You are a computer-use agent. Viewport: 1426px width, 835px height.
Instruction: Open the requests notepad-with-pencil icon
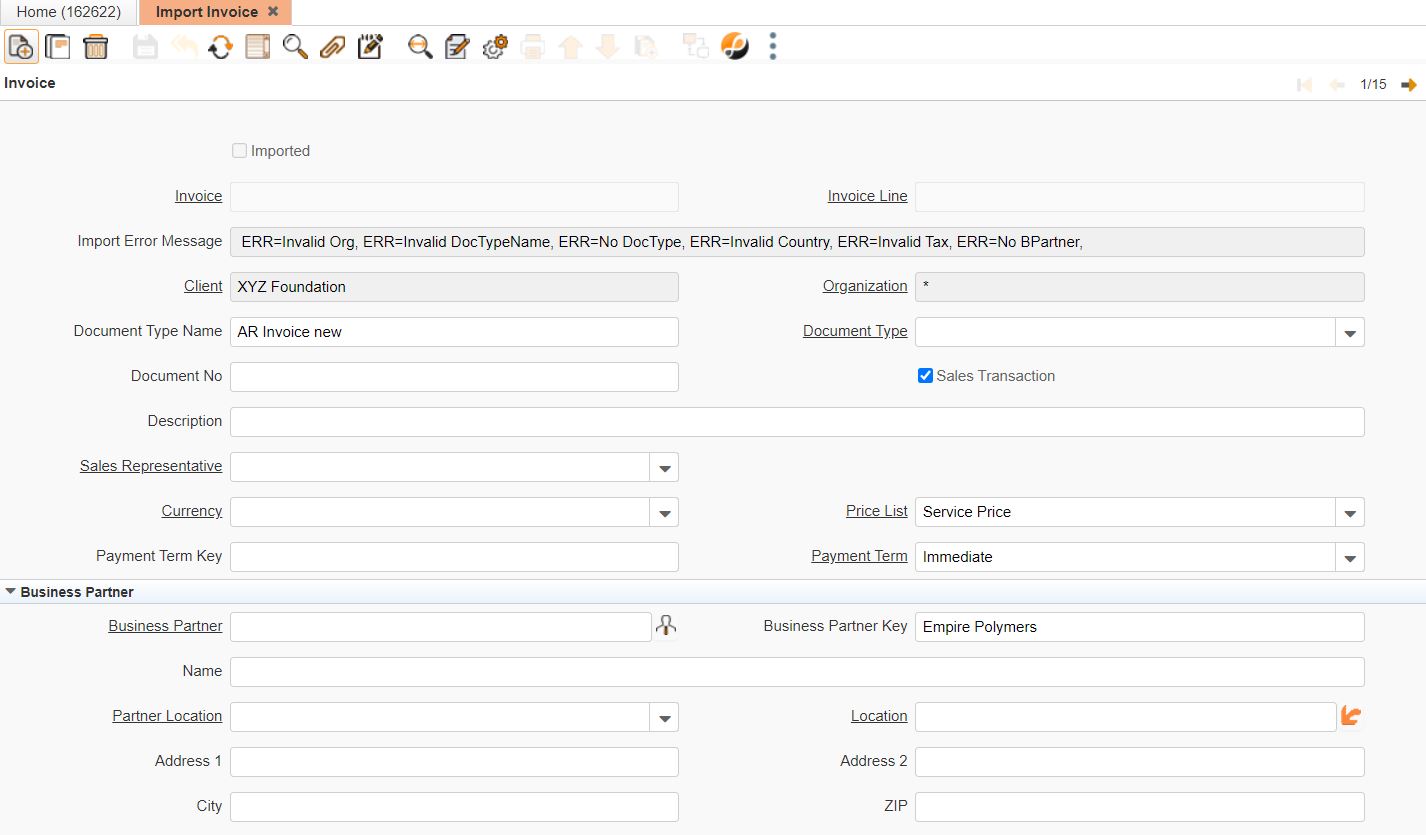pyautogui.click(x=457, y=46)
